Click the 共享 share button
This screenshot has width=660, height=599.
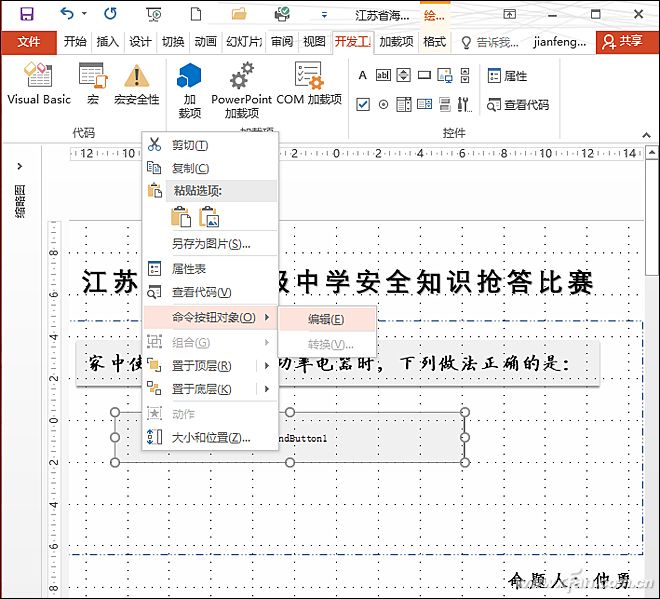point(622,42)
